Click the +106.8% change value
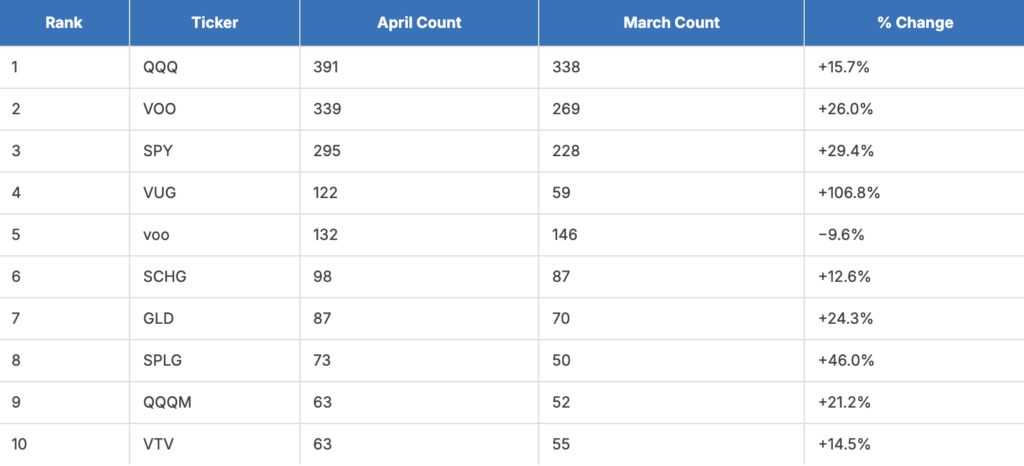 849,193
